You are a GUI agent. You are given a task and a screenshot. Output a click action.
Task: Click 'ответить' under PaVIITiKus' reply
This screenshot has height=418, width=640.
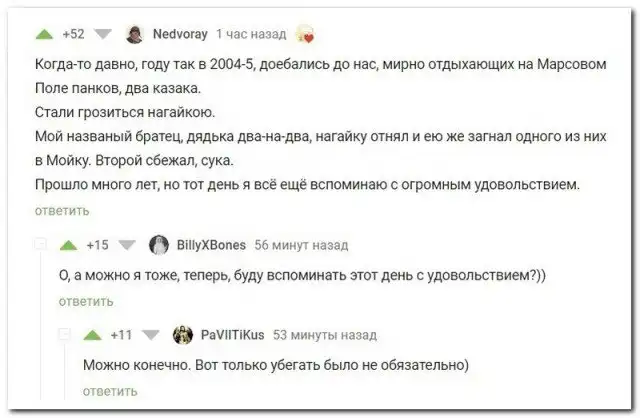point(110,391)
